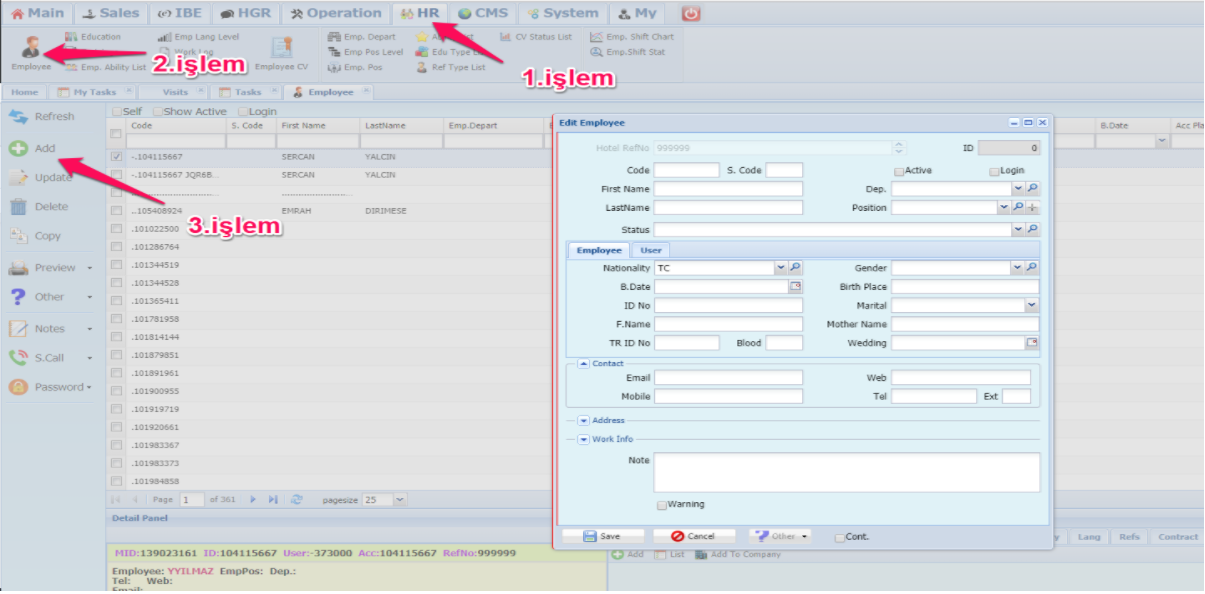1205x594 pixels.
Task: Refresh the employee list from sidebar
Action: [x=42, y=117]
